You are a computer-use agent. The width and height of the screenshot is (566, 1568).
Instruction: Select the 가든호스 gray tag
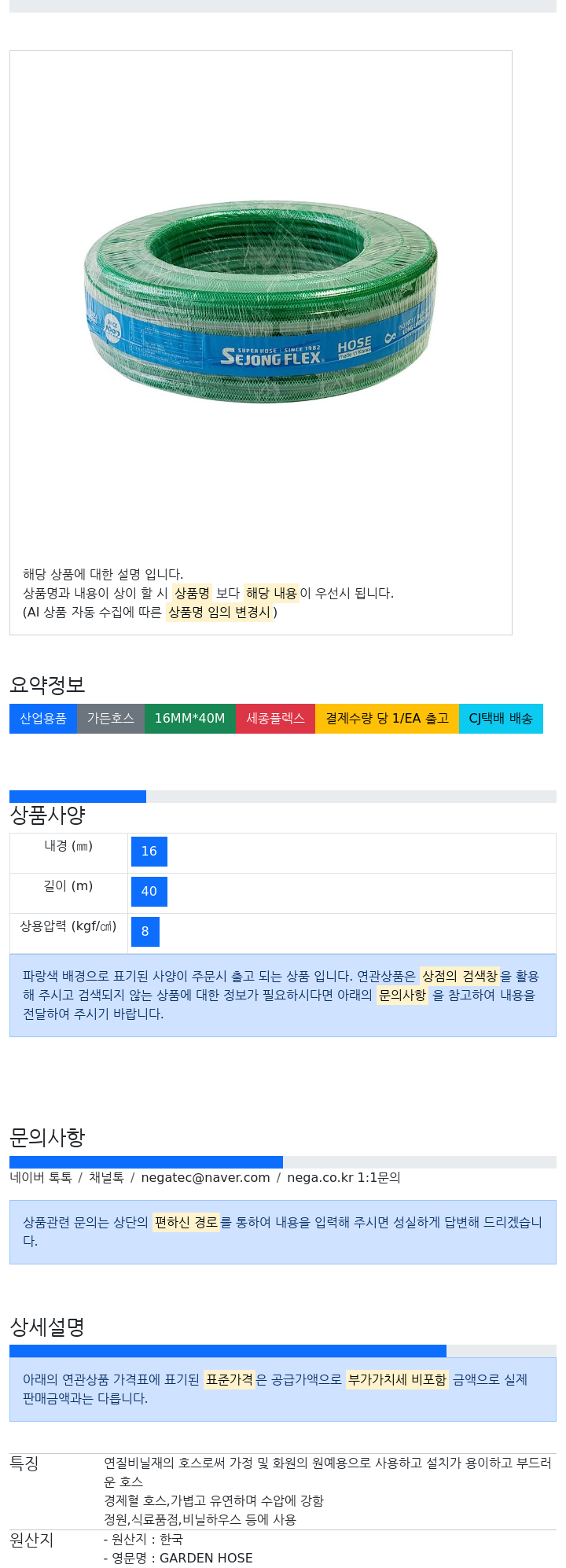click(111, 719)
